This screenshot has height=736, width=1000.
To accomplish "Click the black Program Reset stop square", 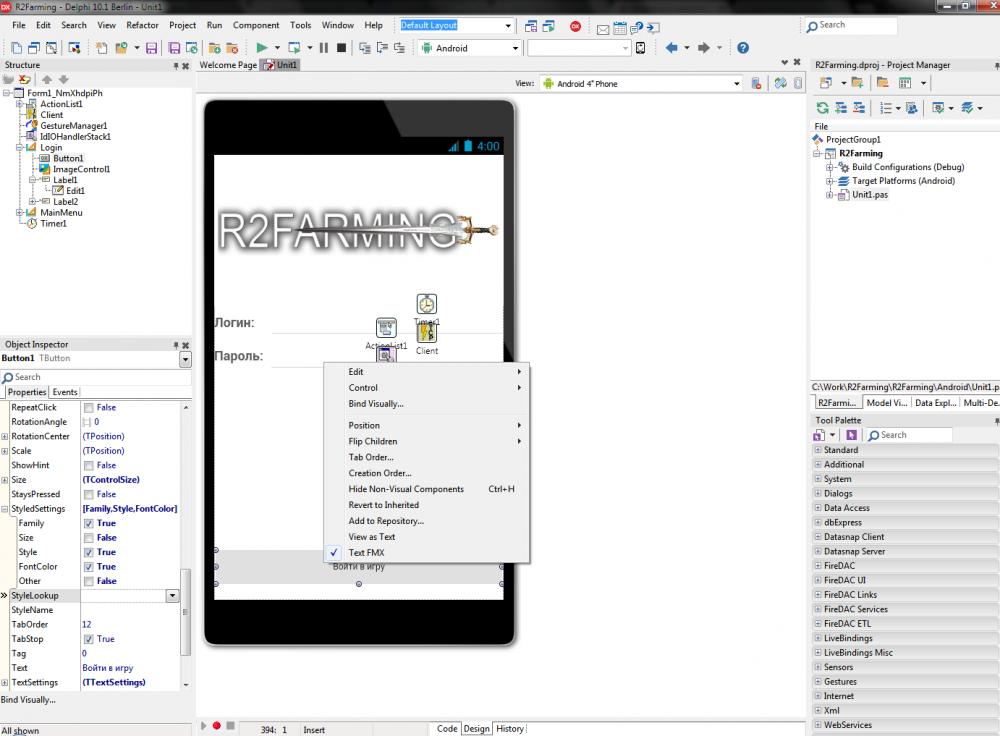I will (341, 48).
